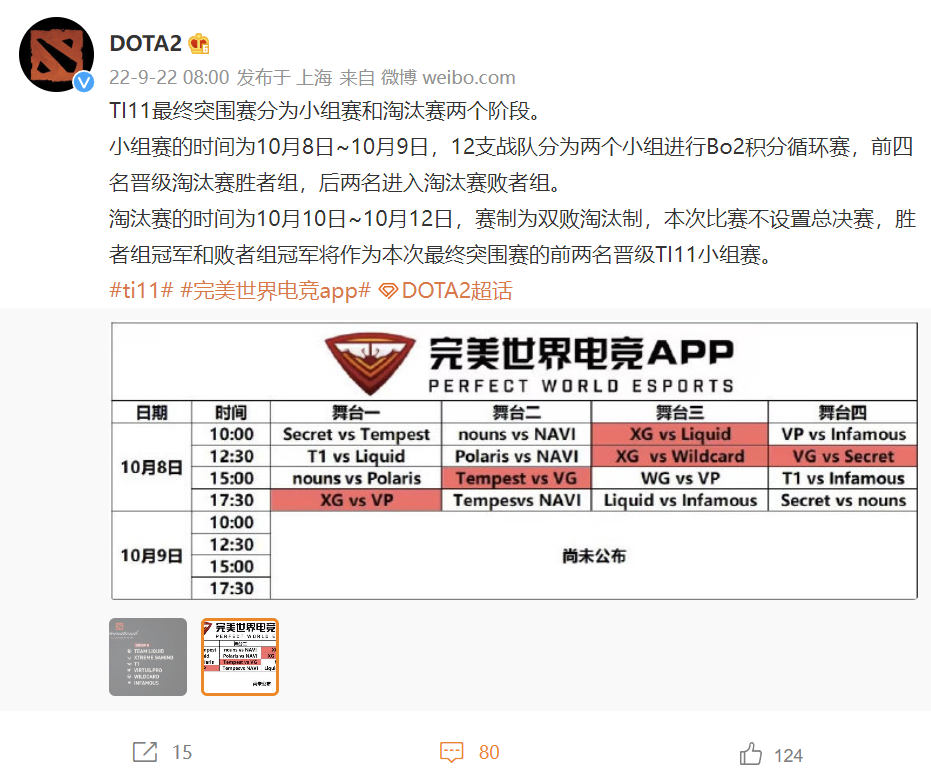Click the 10月9日 date cell
Image resolution: width=931 pixels, height=772 pixels.
point(151,555)
